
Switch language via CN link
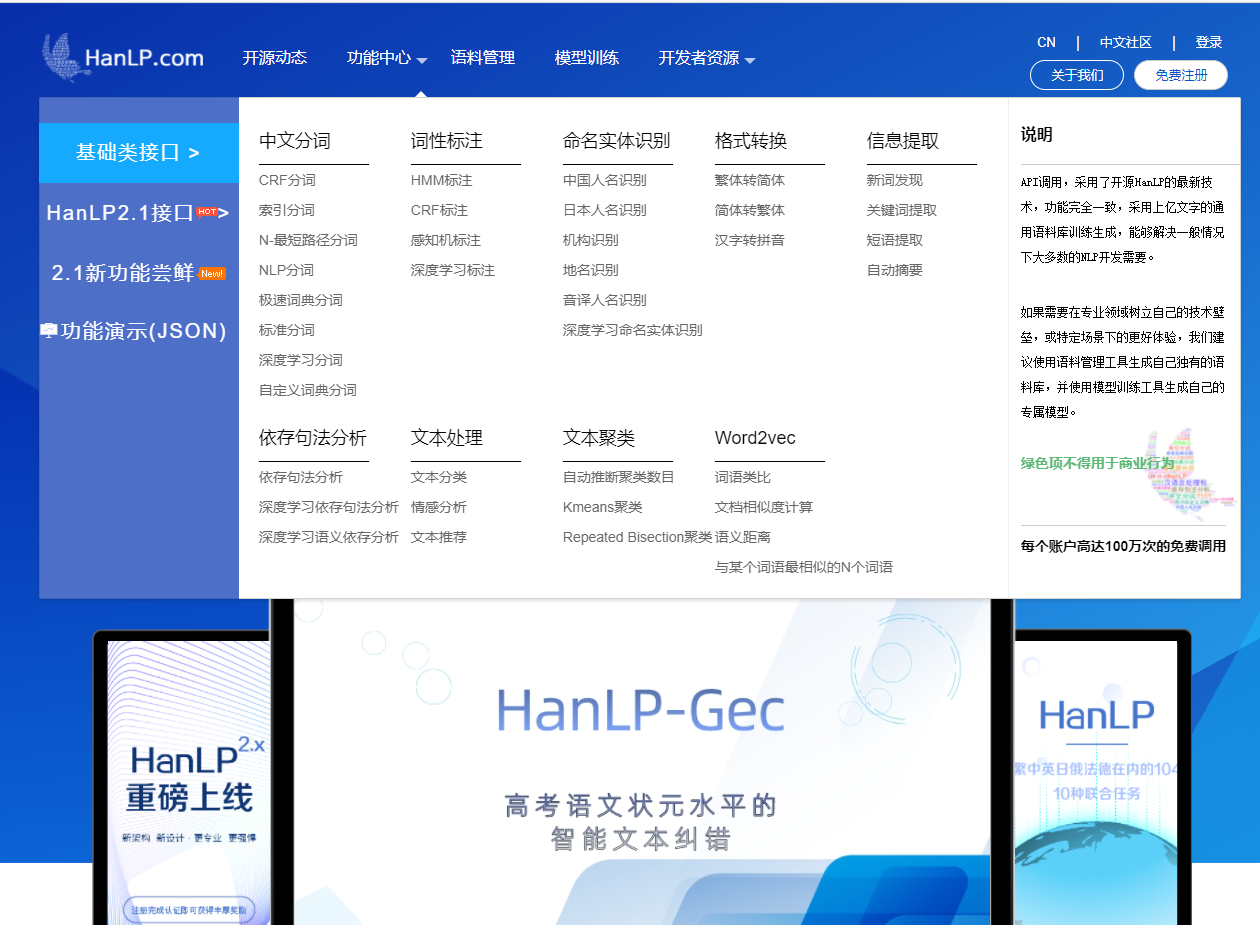tap(1046, 42)
